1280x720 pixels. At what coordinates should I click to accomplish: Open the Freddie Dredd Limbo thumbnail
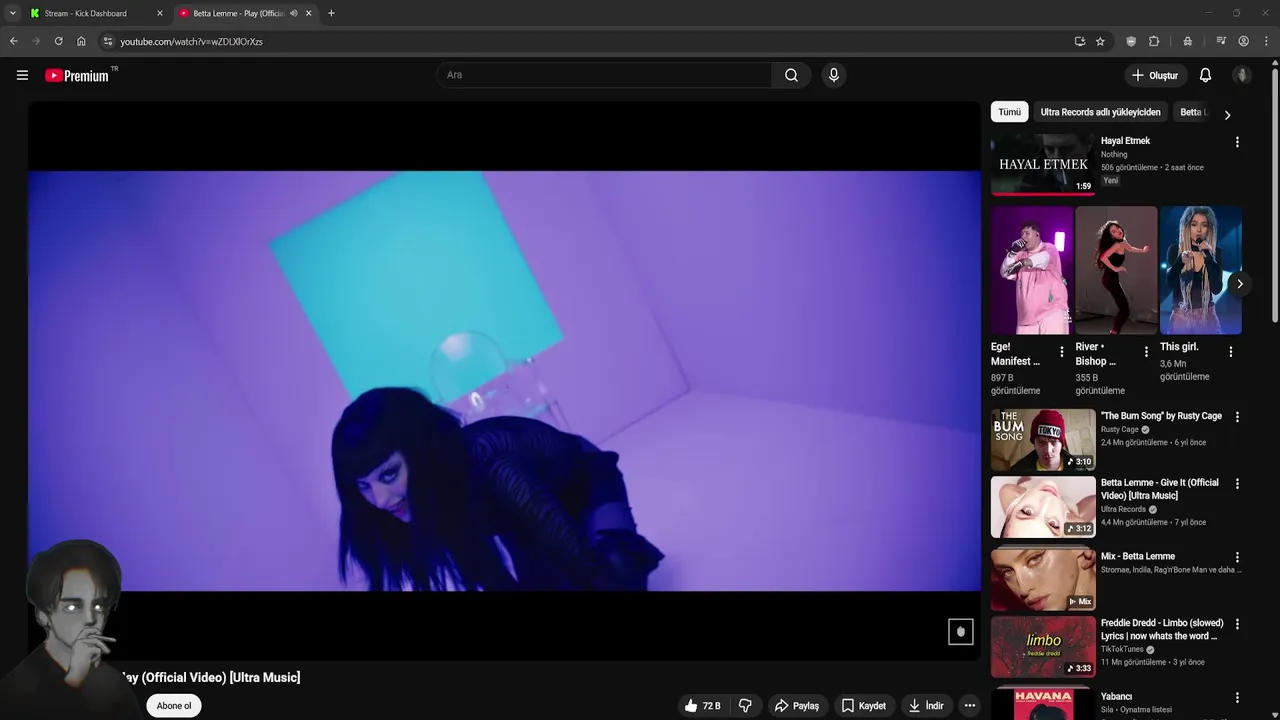[x=1043, y=647]
